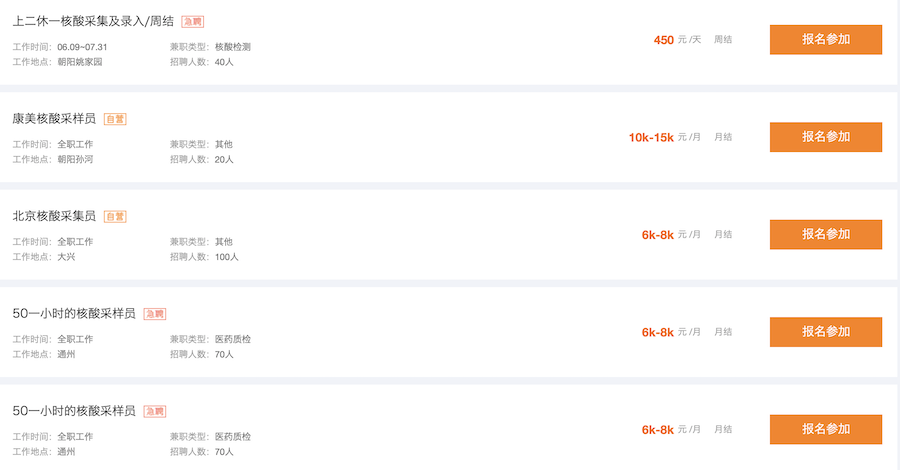Screen dimensions: 900x470
Task: Open the 上二休一核酸采集及录入/周结 job title
Action: tap(94, 21)
